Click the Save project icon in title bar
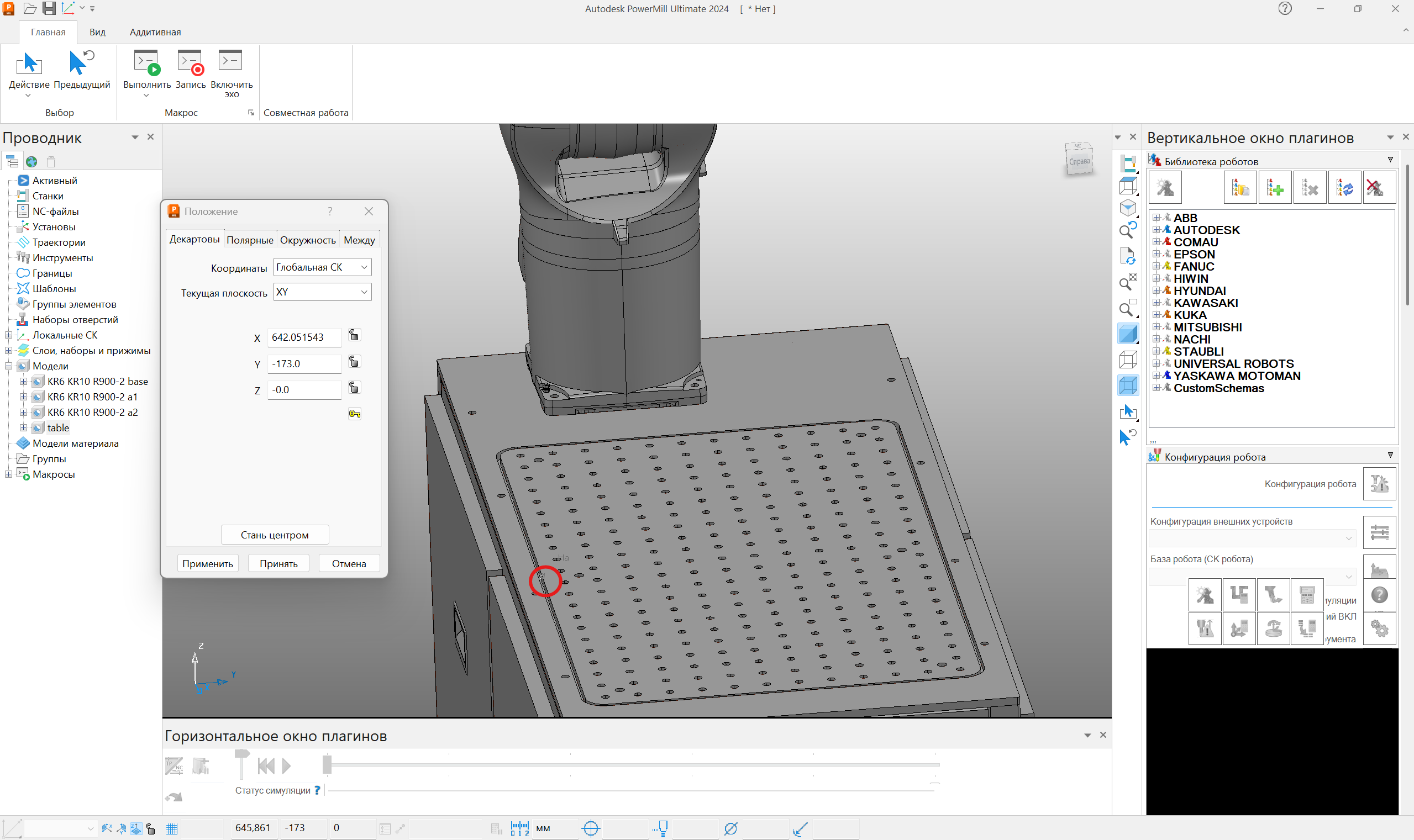 (49, 8)
